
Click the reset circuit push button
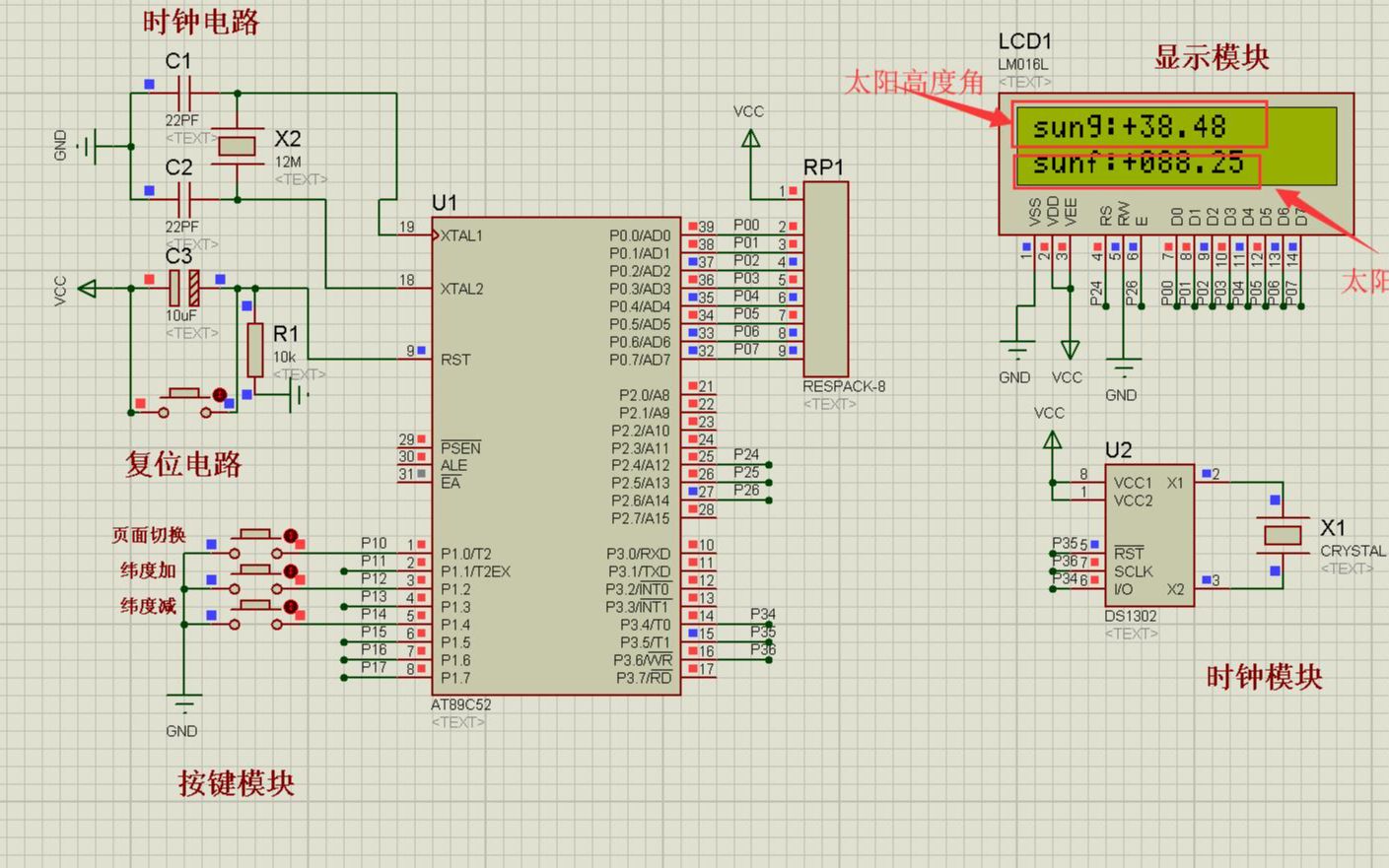(183, 401)
